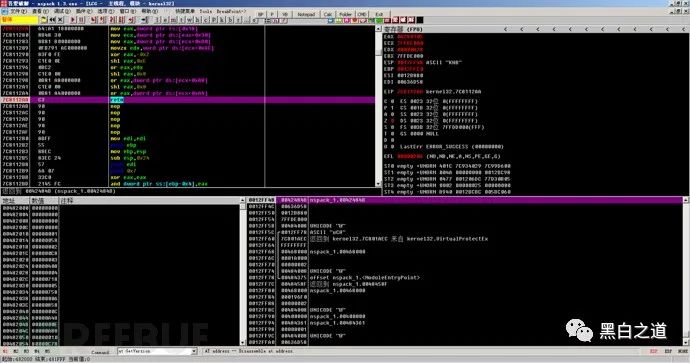The width and height of the screenshot is (690, 363).
Task: Select the EIP kernel32.7C81120A register line
Action: point(433,92)
